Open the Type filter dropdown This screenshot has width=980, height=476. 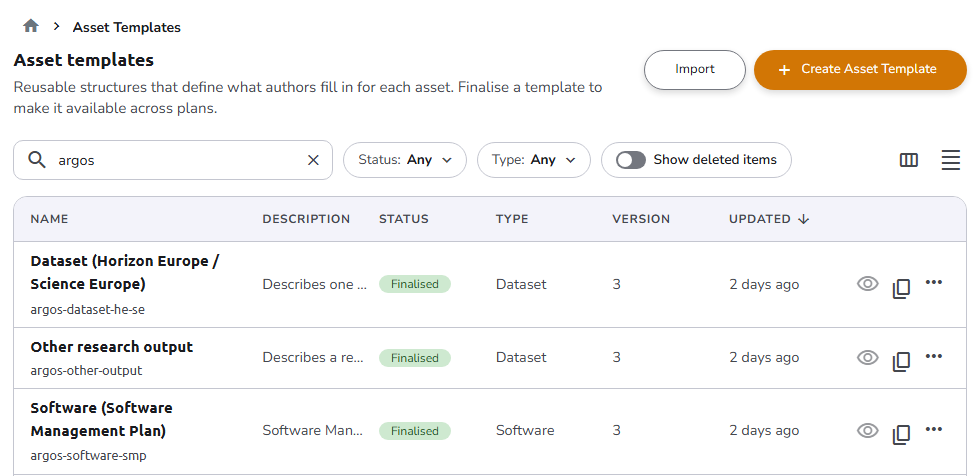(534, 160)
